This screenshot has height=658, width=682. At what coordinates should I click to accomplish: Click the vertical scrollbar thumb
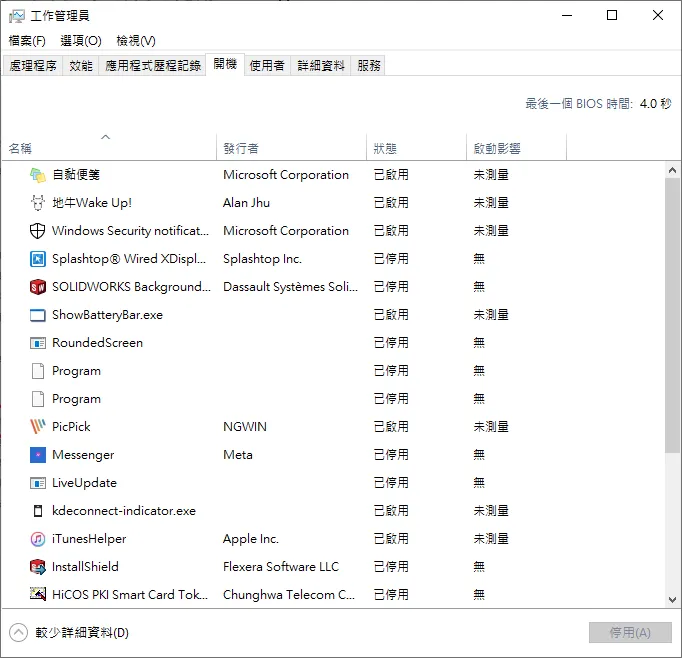pyautogui.click(x=672, y=315)
